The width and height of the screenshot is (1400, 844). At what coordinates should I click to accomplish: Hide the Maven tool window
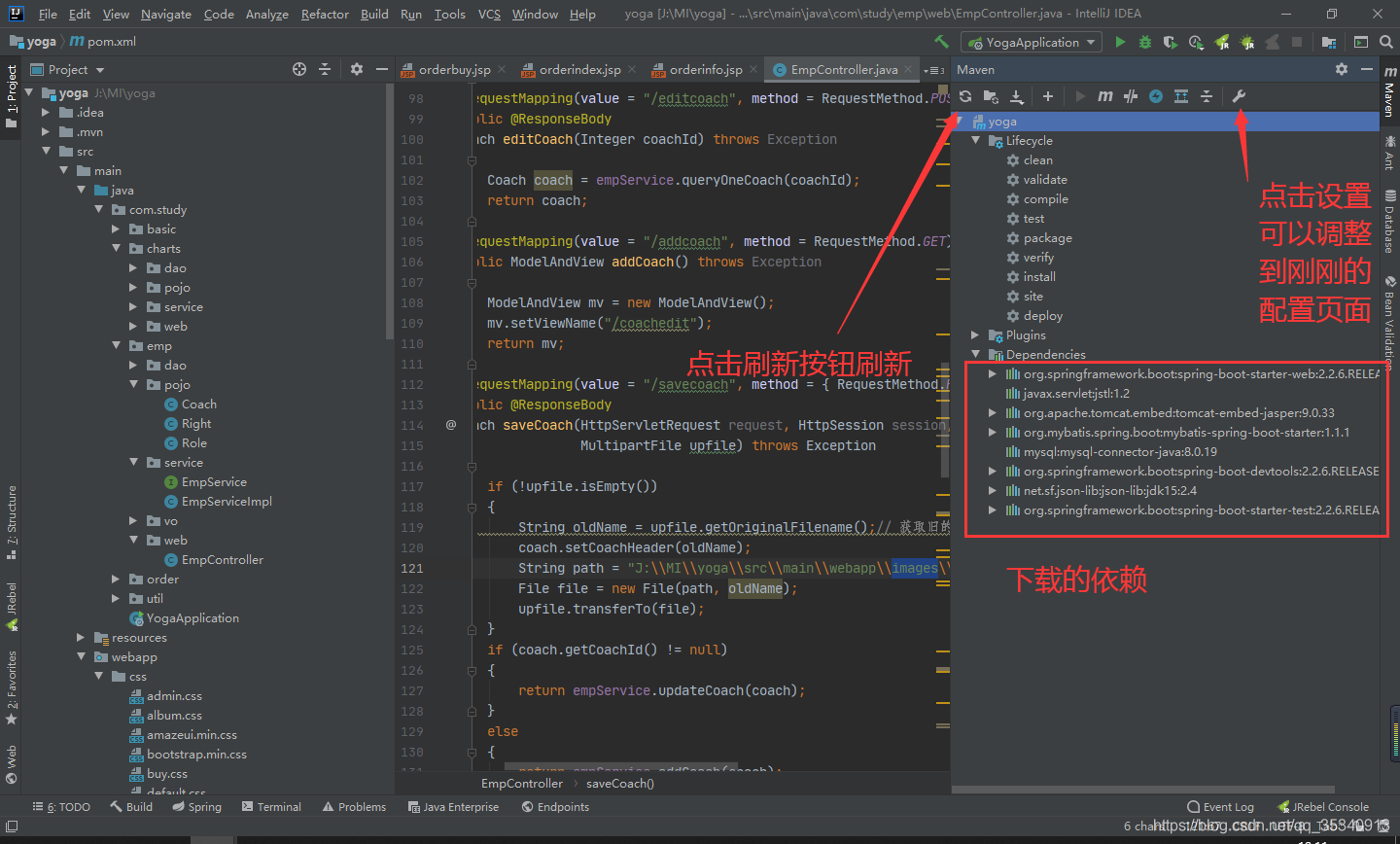tap(1367, 69)
